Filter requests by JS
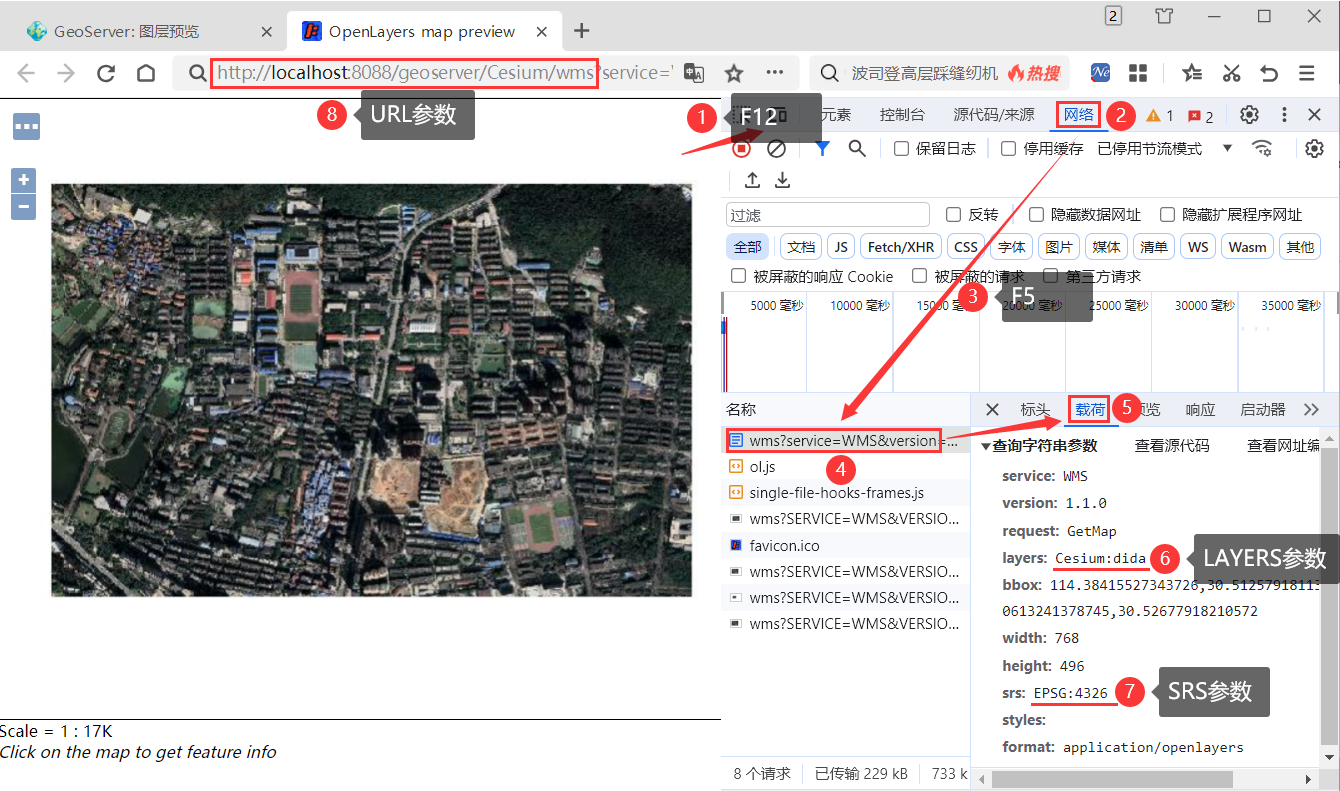The image size is (1340, 791). [841, 247]
